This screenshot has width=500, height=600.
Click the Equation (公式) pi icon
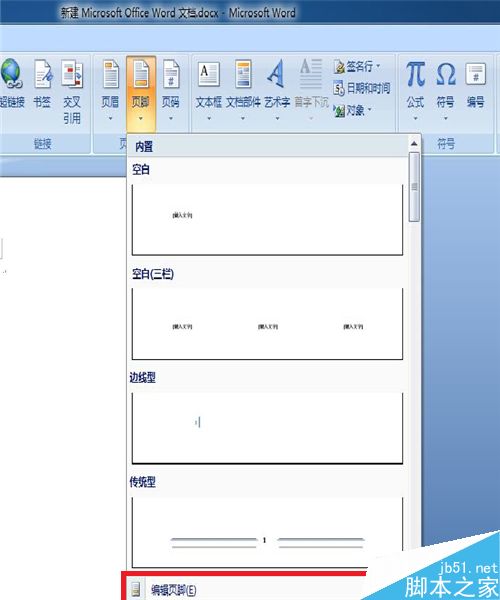pyautogui.click(x=415, y=73)
